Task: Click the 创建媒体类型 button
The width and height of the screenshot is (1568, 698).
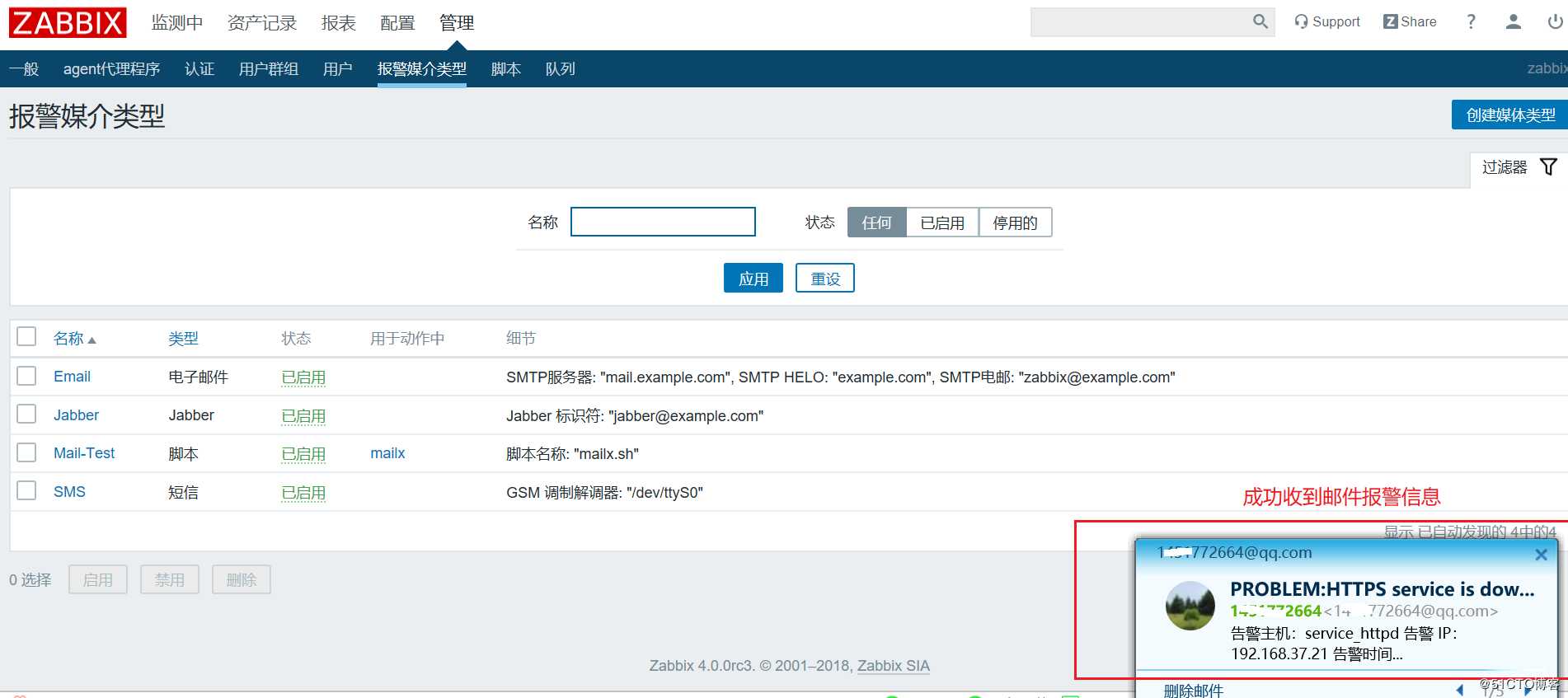Action: pyautogui.click(x=1510, y=115)
